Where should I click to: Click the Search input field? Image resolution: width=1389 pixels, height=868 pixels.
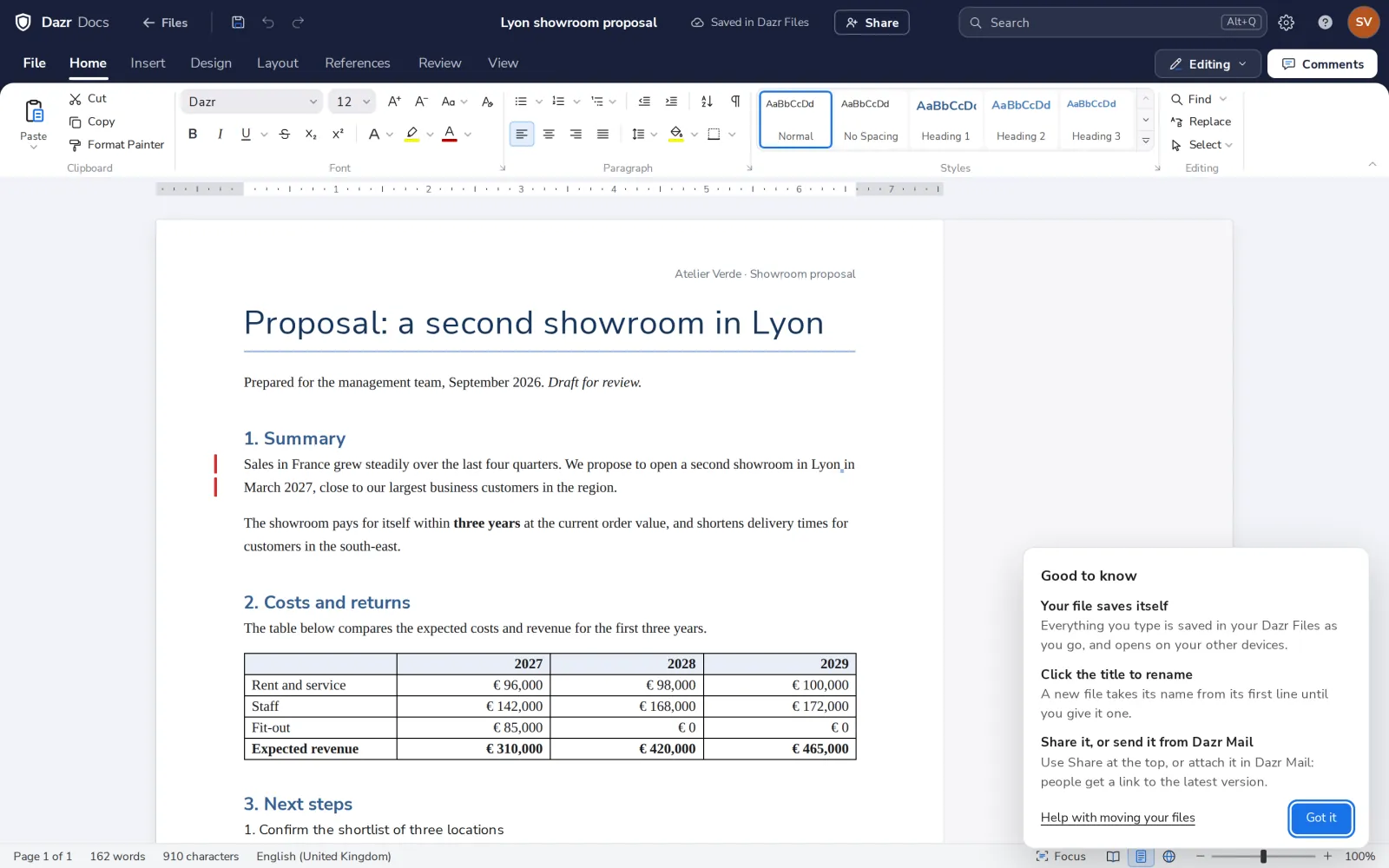pyautogui.click(x=1112, y=23)
